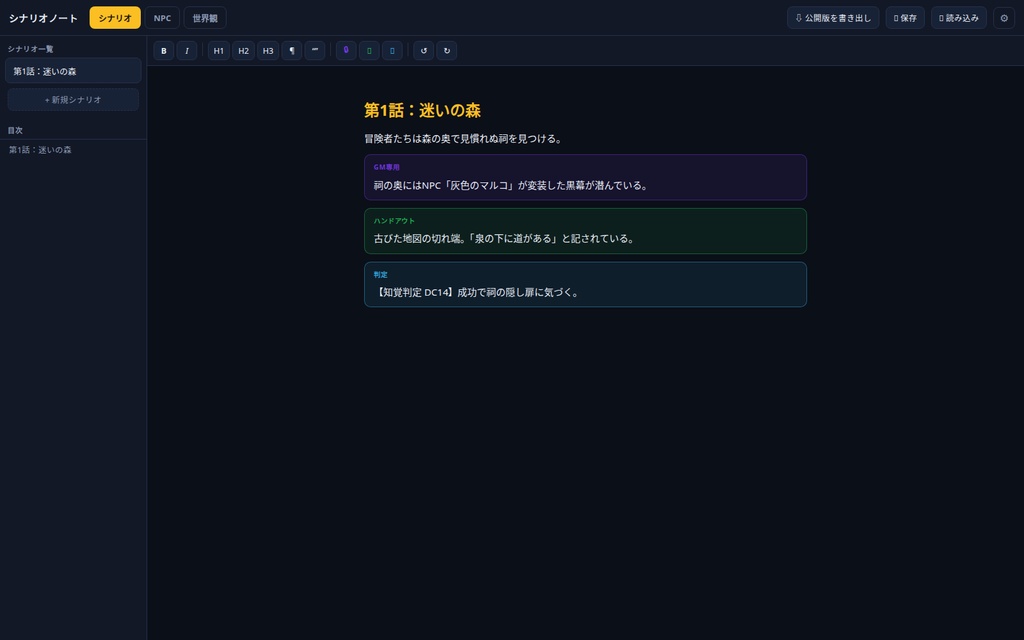This screenshot has height=640, width=1024.
Task: Switch to シナリオ tab
Action: (x=115, y=18)
